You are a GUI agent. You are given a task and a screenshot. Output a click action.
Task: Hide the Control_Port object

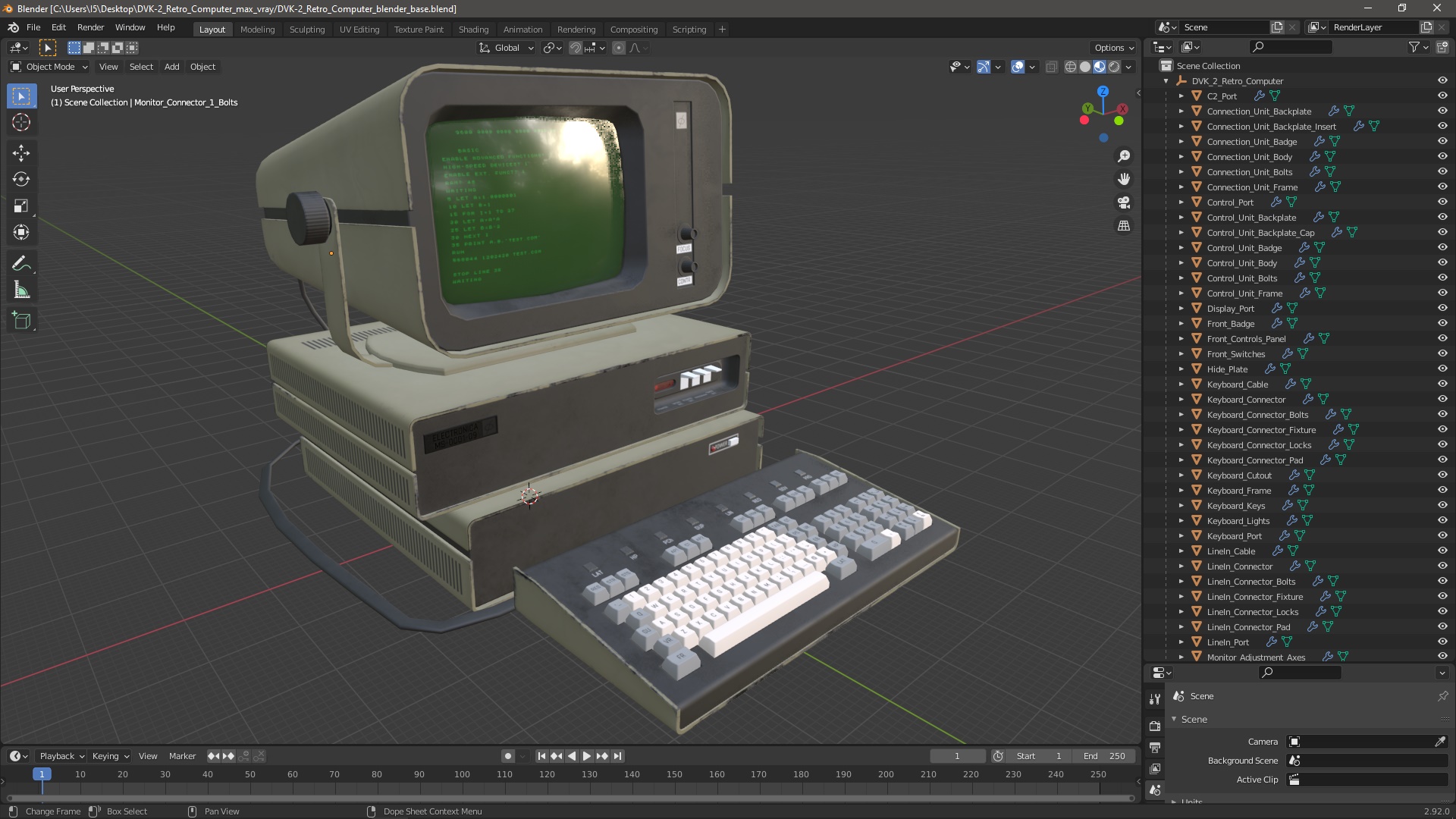tap(1442, 202)
